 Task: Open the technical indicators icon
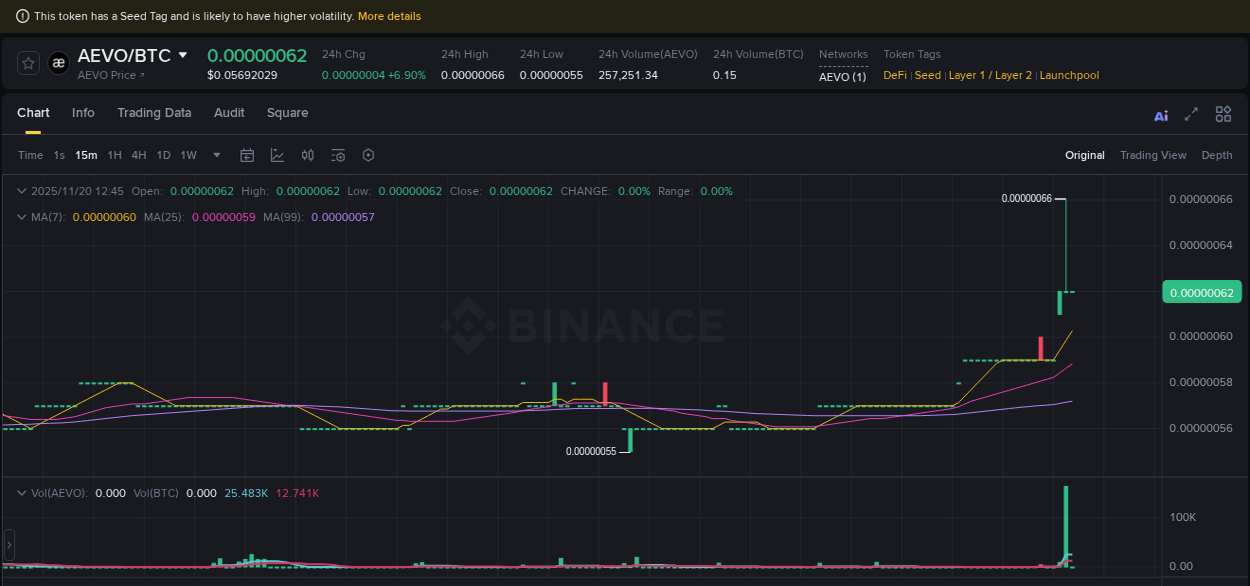pos(307,155)
